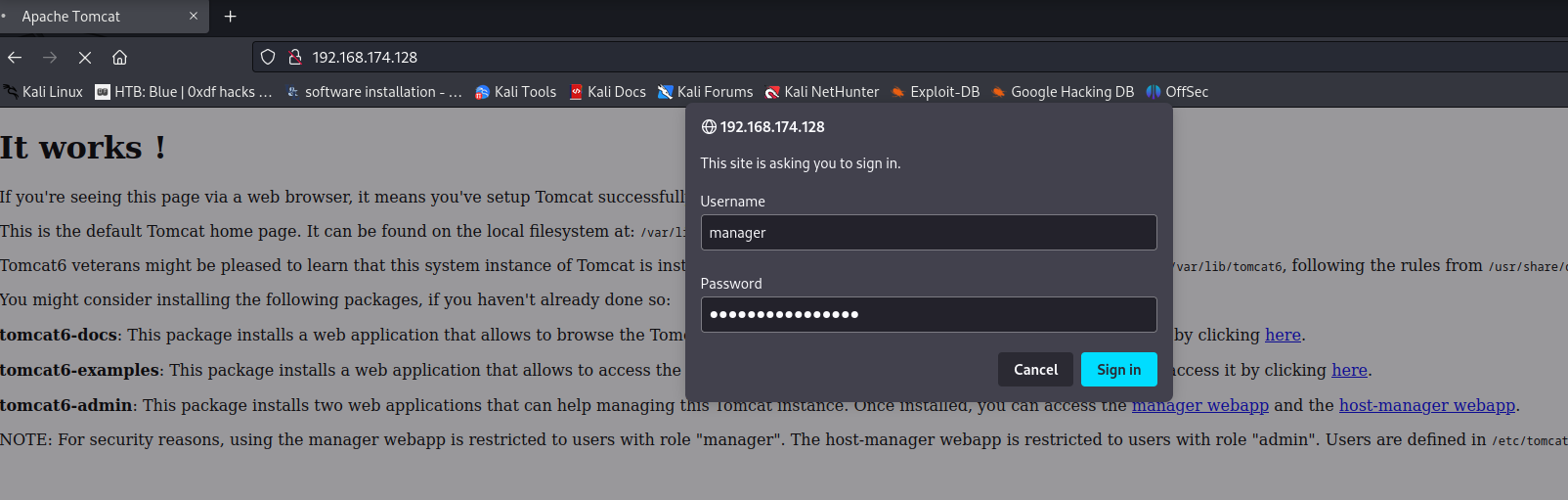Open a new tab with plus button

tap(231, 17)
